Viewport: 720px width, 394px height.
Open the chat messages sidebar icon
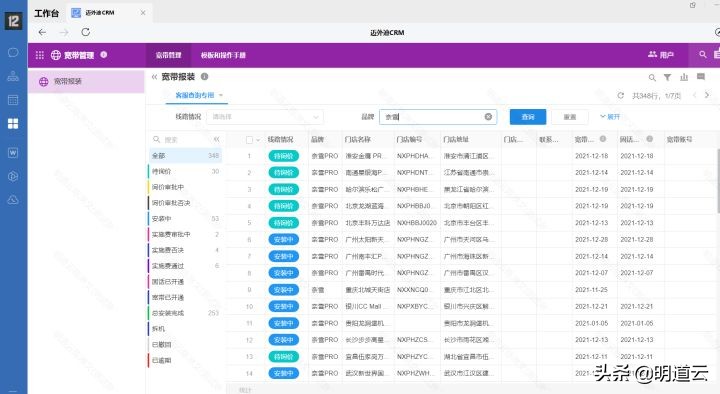pyautogui.click(x=13, y=52)
